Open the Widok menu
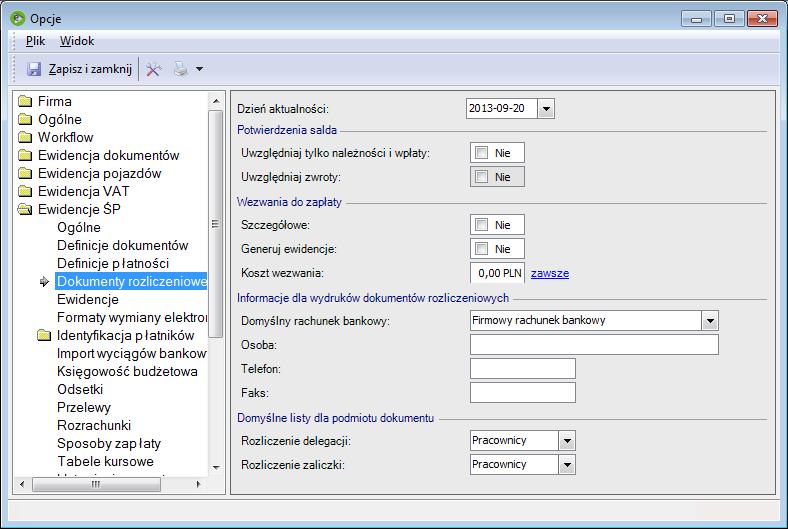Viewport: 788px width, 529px height. click(x=77, y=41)
